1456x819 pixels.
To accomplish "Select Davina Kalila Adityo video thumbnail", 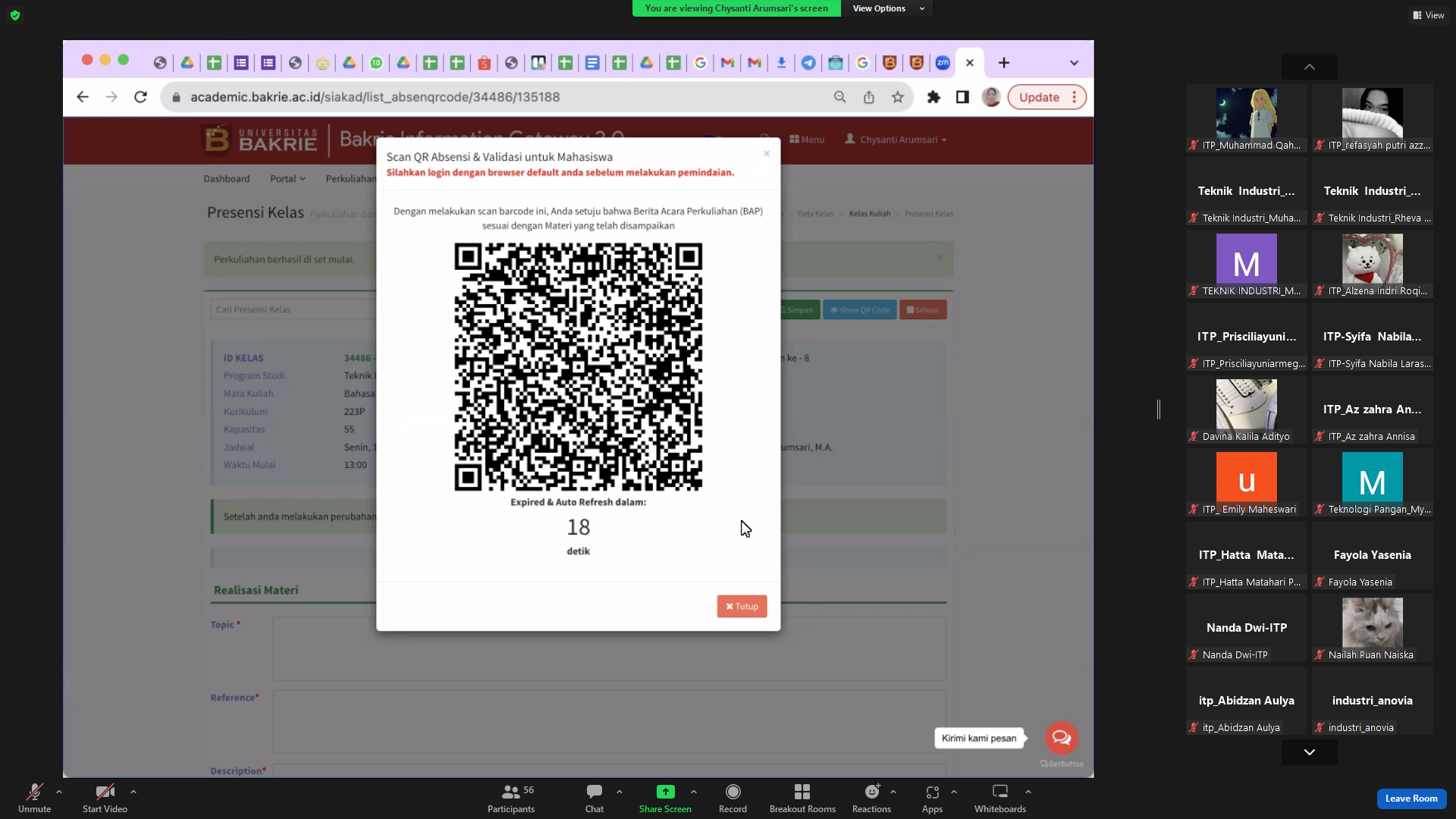I will (x=1247, y=410).
